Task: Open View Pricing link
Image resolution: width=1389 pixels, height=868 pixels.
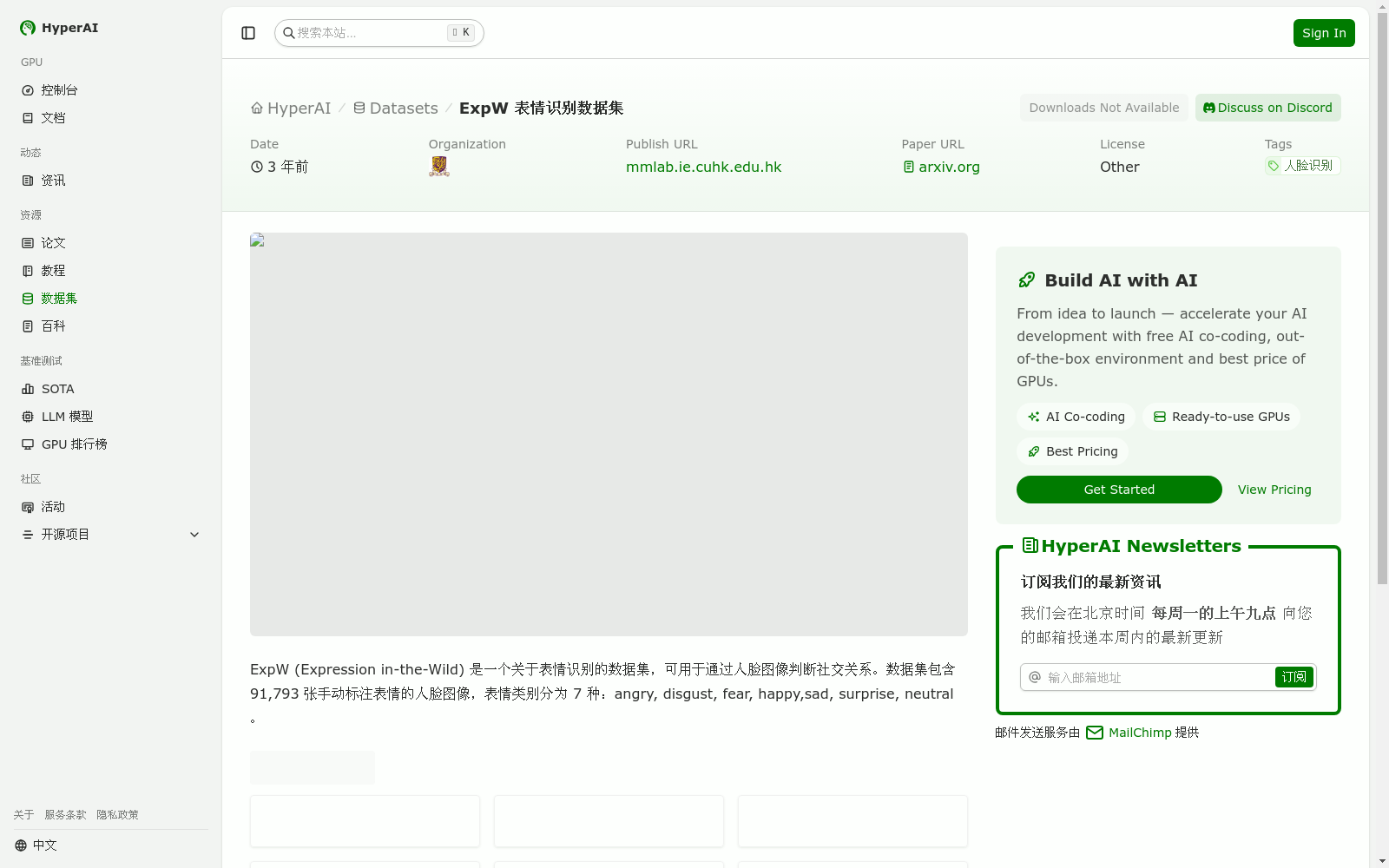Action: 1274,490
